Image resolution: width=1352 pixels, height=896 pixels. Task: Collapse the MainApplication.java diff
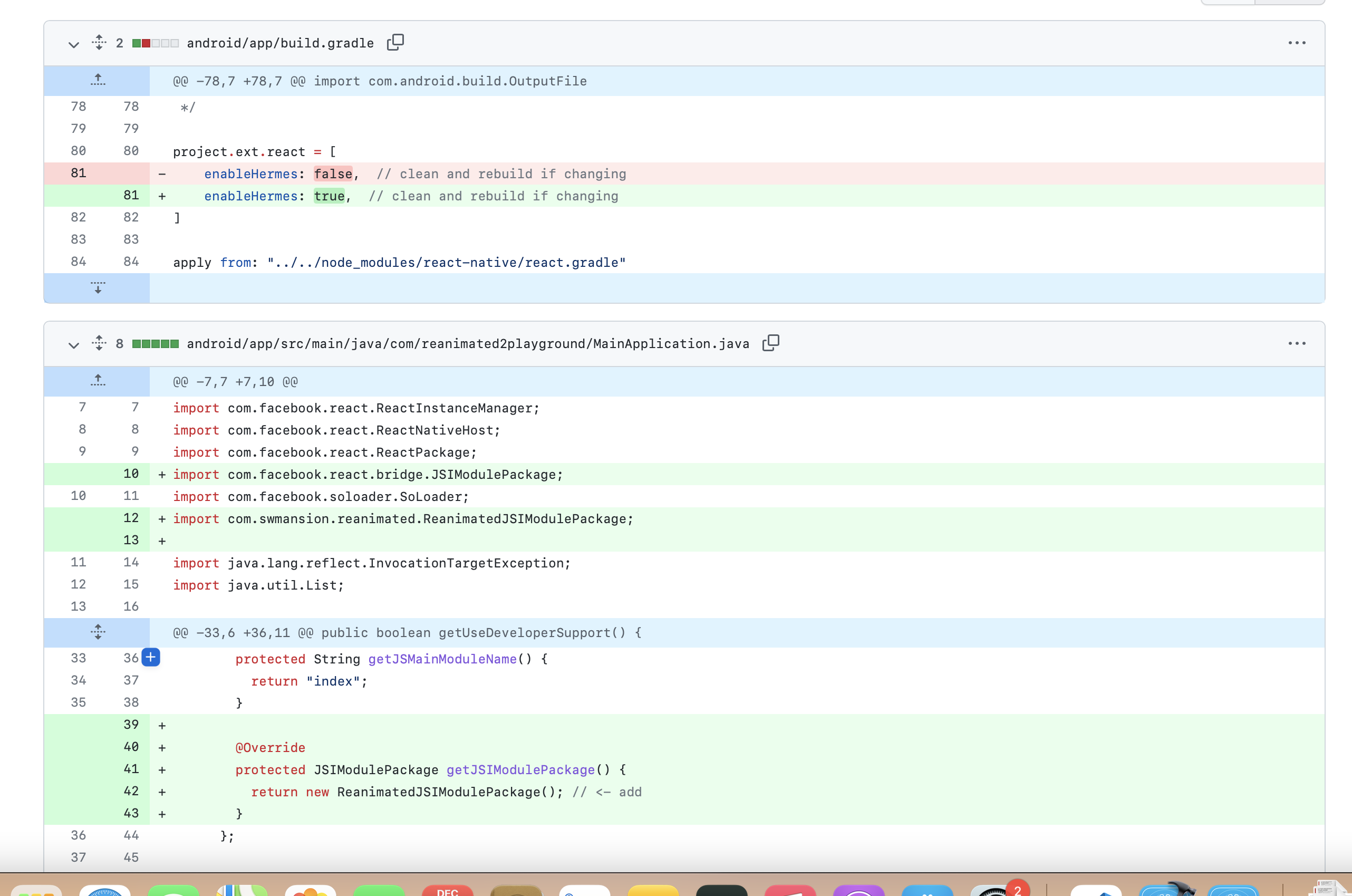pyautogui.click(x=74, y=344)
